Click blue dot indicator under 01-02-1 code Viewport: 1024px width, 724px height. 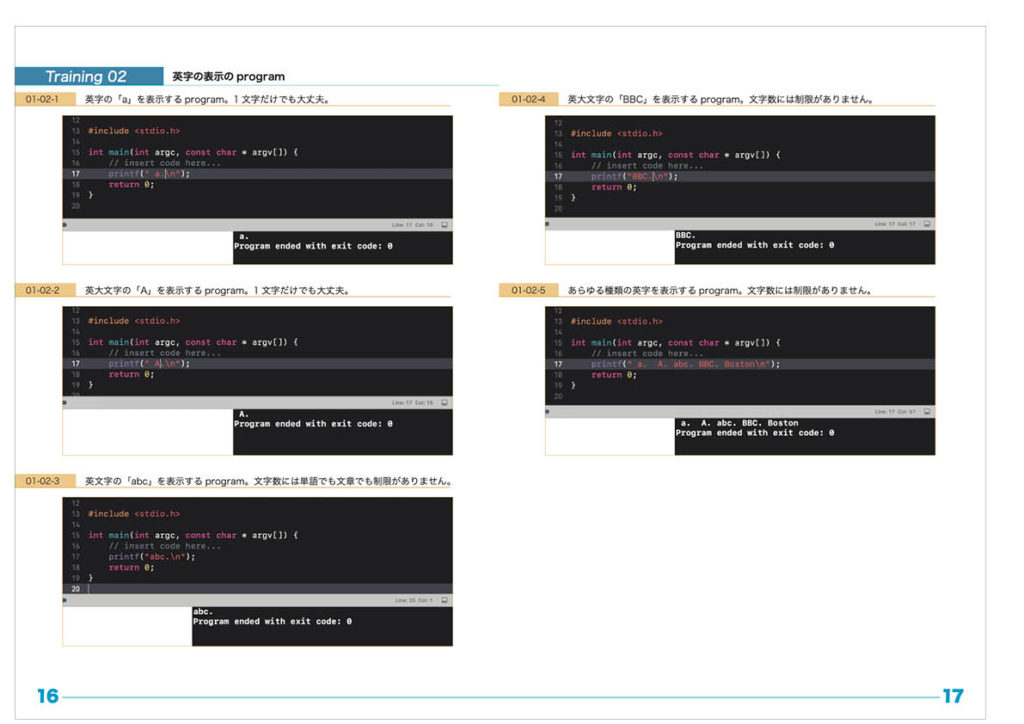point(65,225)
